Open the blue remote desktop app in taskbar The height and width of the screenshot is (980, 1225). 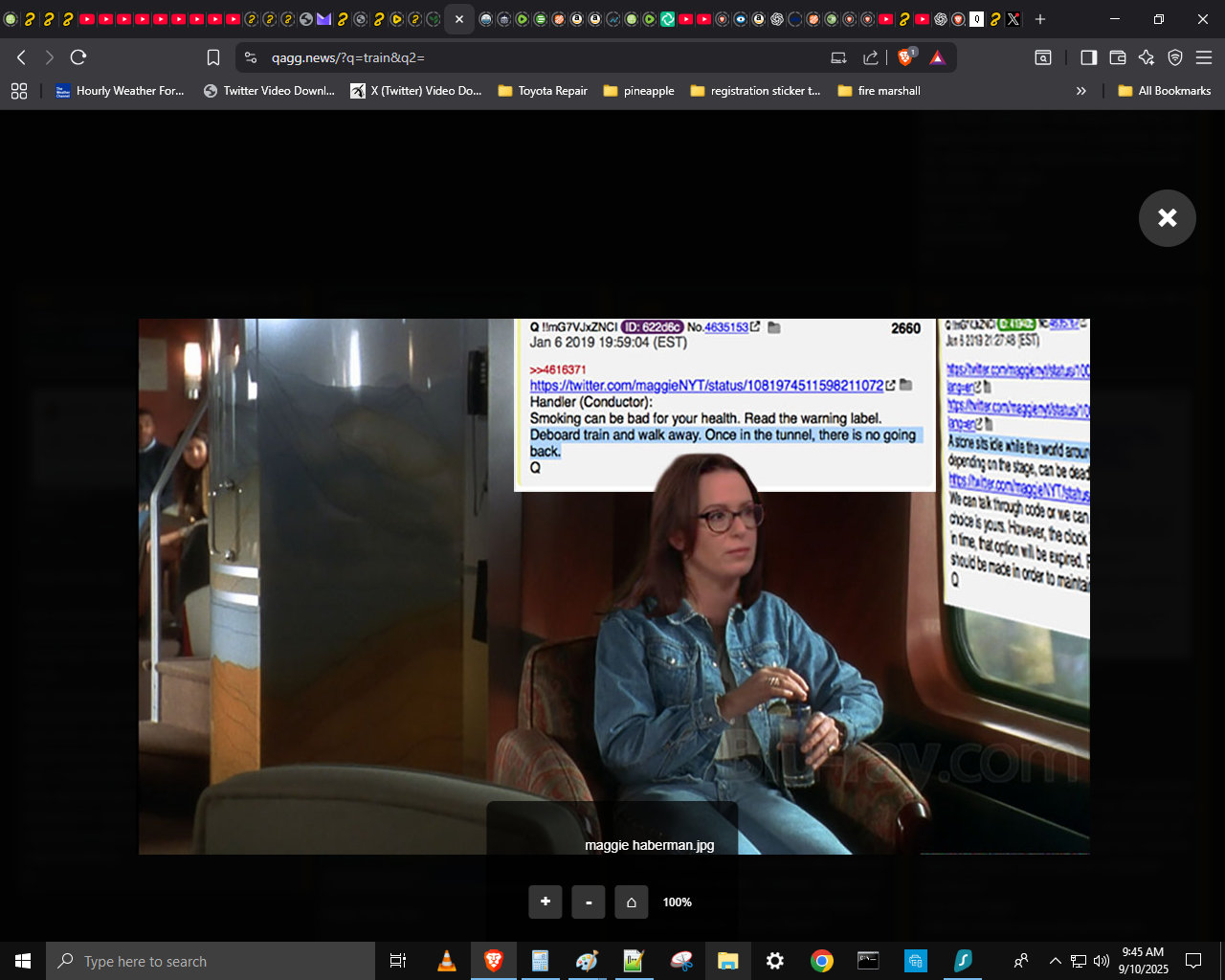[x=916, y=961]
